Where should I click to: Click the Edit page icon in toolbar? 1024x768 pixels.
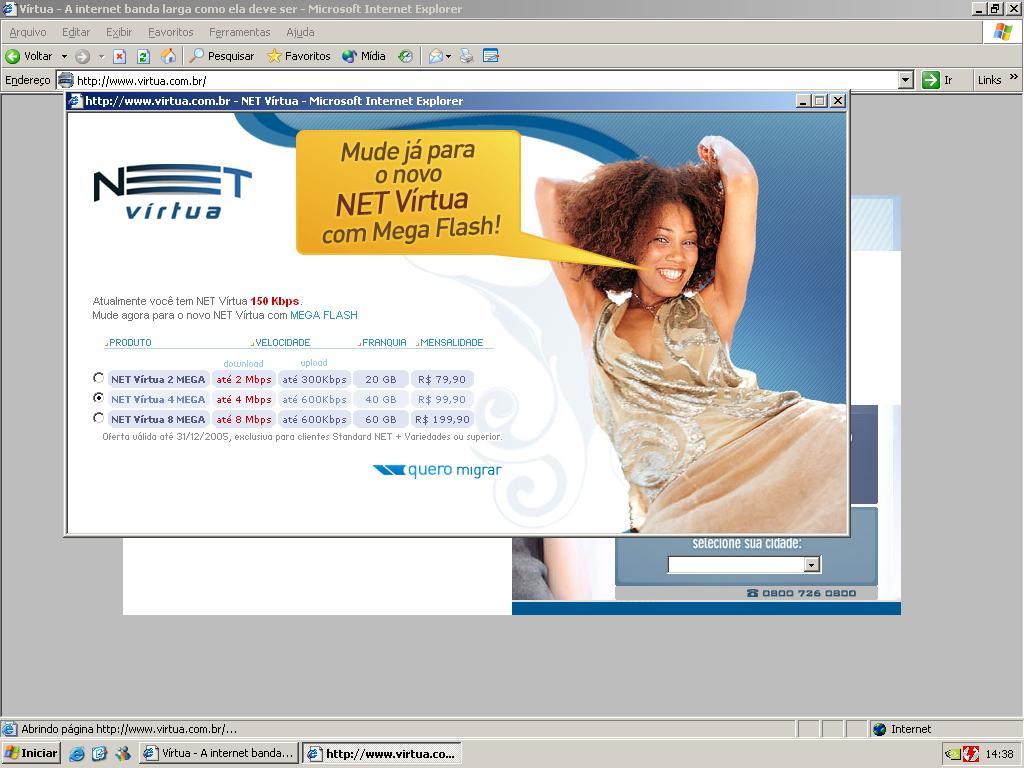[490, 56]
